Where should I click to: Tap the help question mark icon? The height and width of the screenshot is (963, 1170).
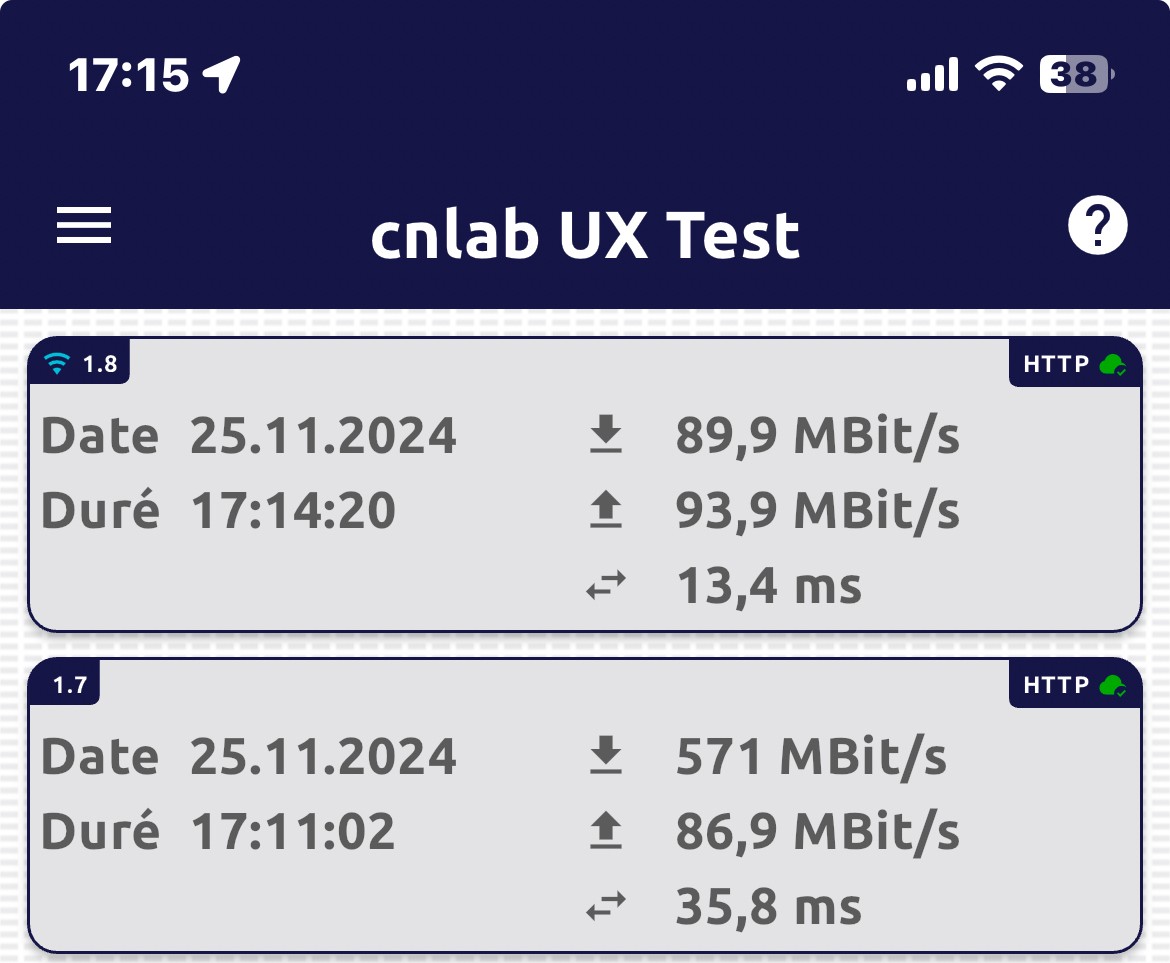(x=1097, y=226)
